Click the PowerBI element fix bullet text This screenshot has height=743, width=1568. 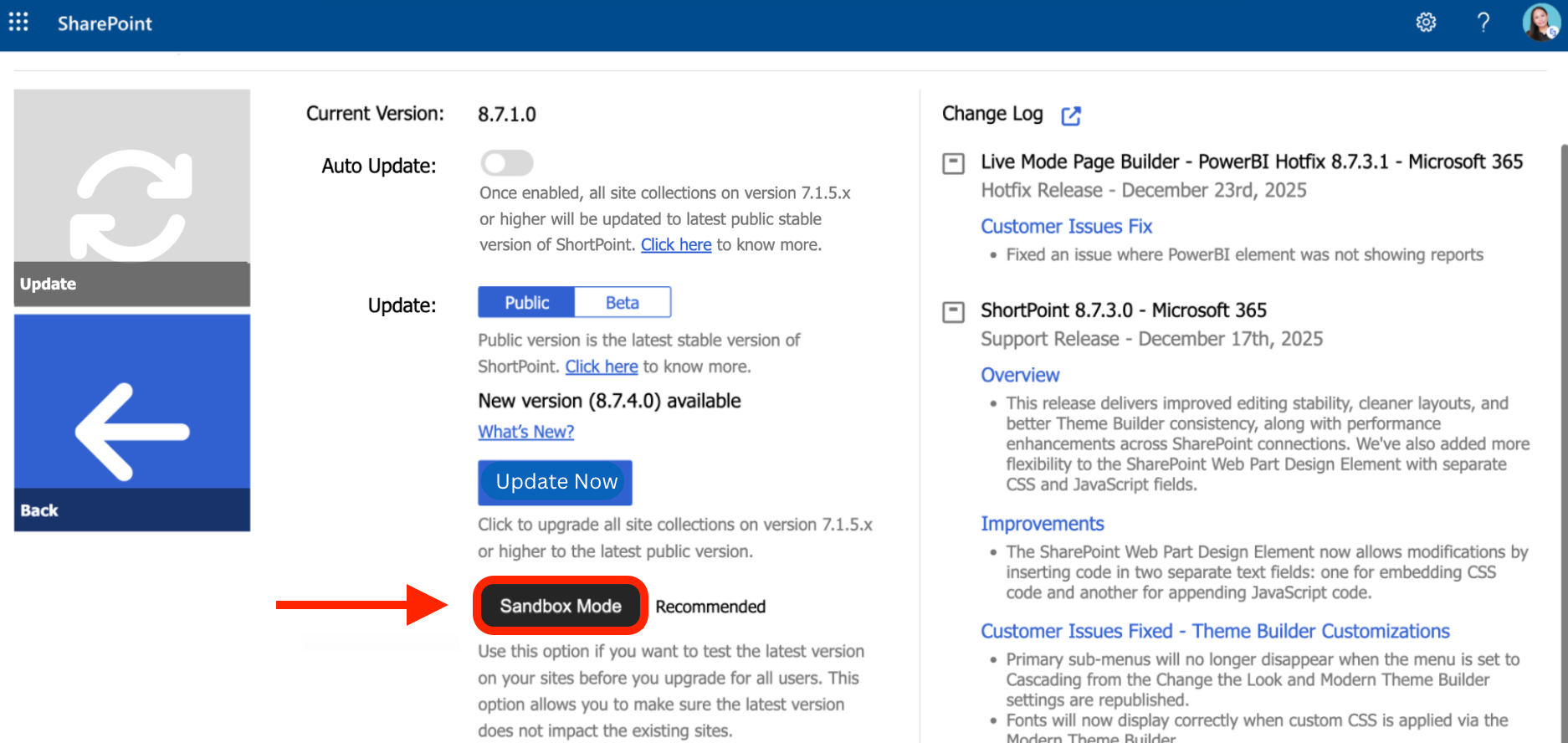(1244, 254)
